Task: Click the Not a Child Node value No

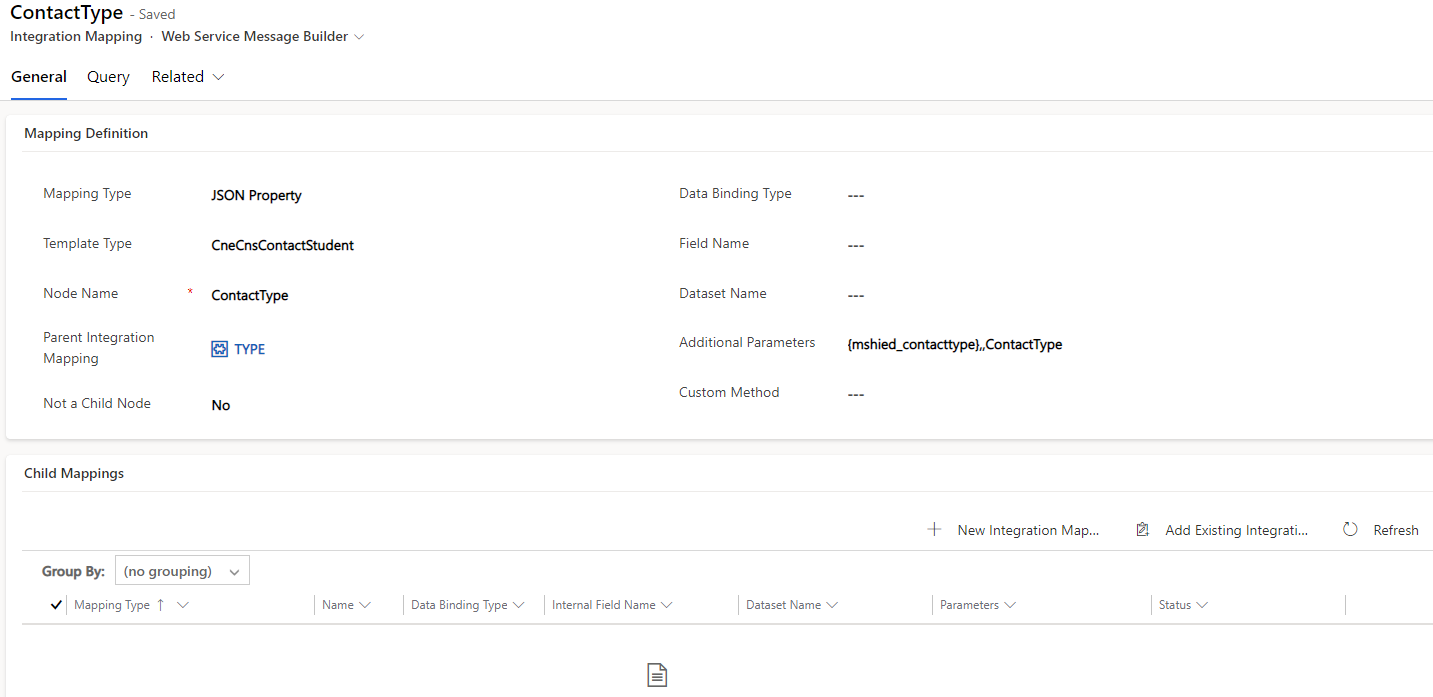Action: [221, 405]
